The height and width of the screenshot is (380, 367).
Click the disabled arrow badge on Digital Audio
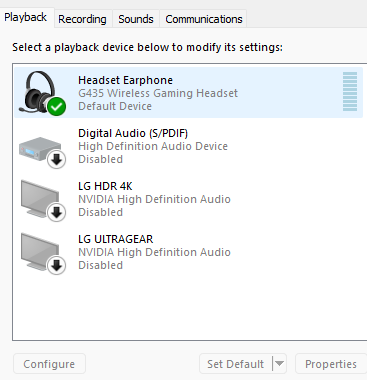tap(56, 160)
